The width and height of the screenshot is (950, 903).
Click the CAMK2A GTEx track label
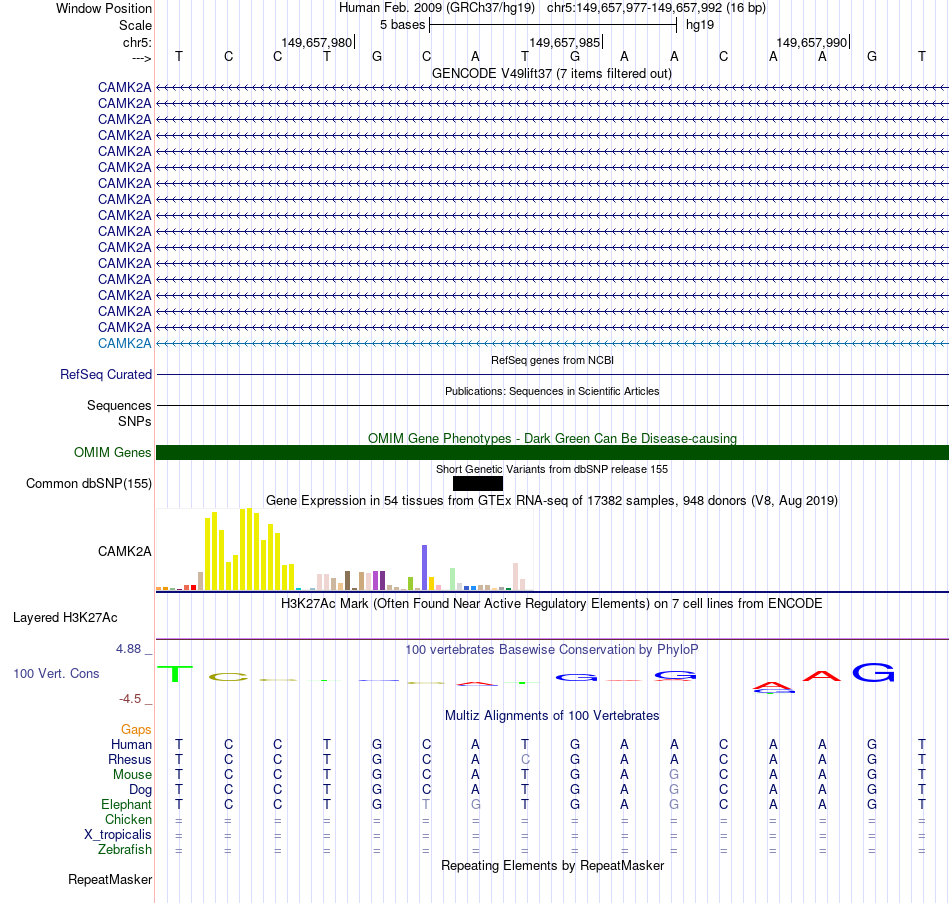click(x=124, y=551)
